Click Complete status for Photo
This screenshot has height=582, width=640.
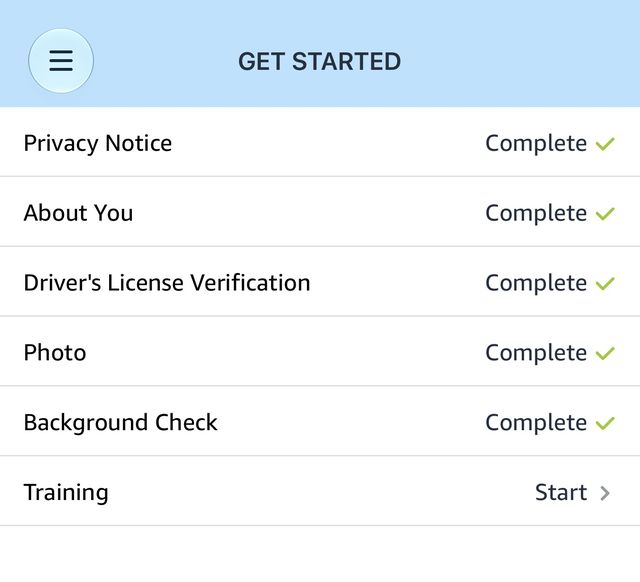536,353
